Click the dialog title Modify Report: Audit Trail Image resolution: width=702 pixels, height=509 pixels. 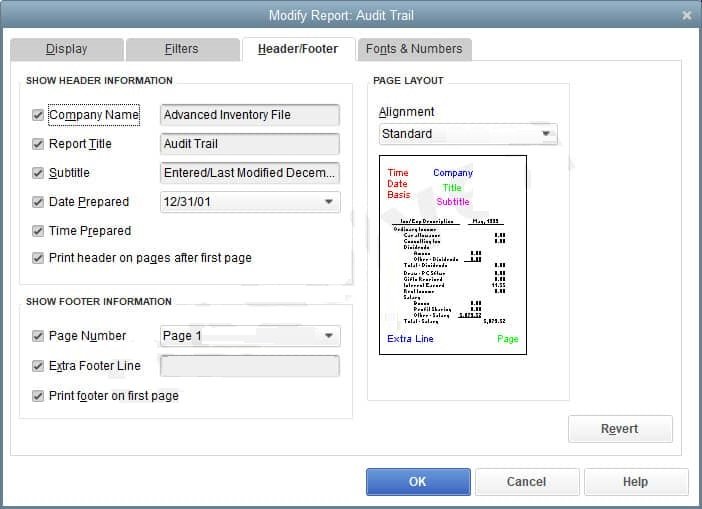341,16
